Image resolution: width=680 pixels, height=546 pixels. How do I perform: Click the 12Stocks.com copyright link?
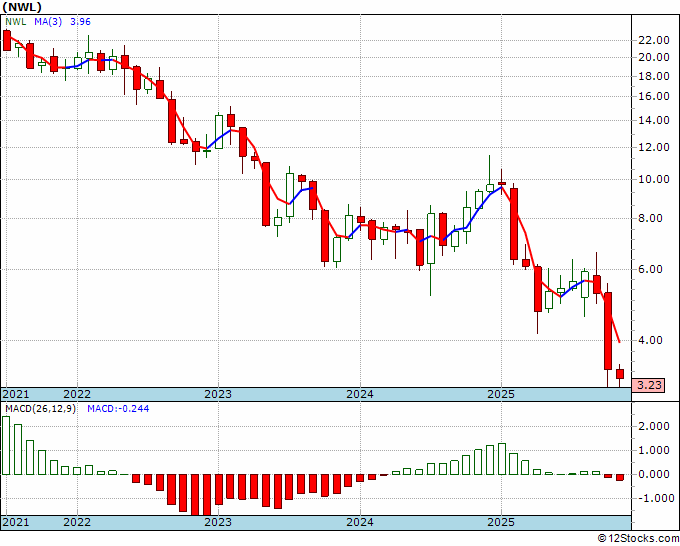pos(638,539)
